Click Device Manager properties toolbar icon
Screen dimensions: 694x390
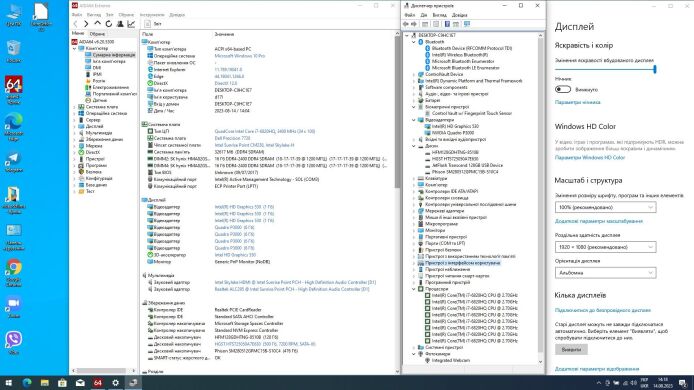[x=436, y=24]
